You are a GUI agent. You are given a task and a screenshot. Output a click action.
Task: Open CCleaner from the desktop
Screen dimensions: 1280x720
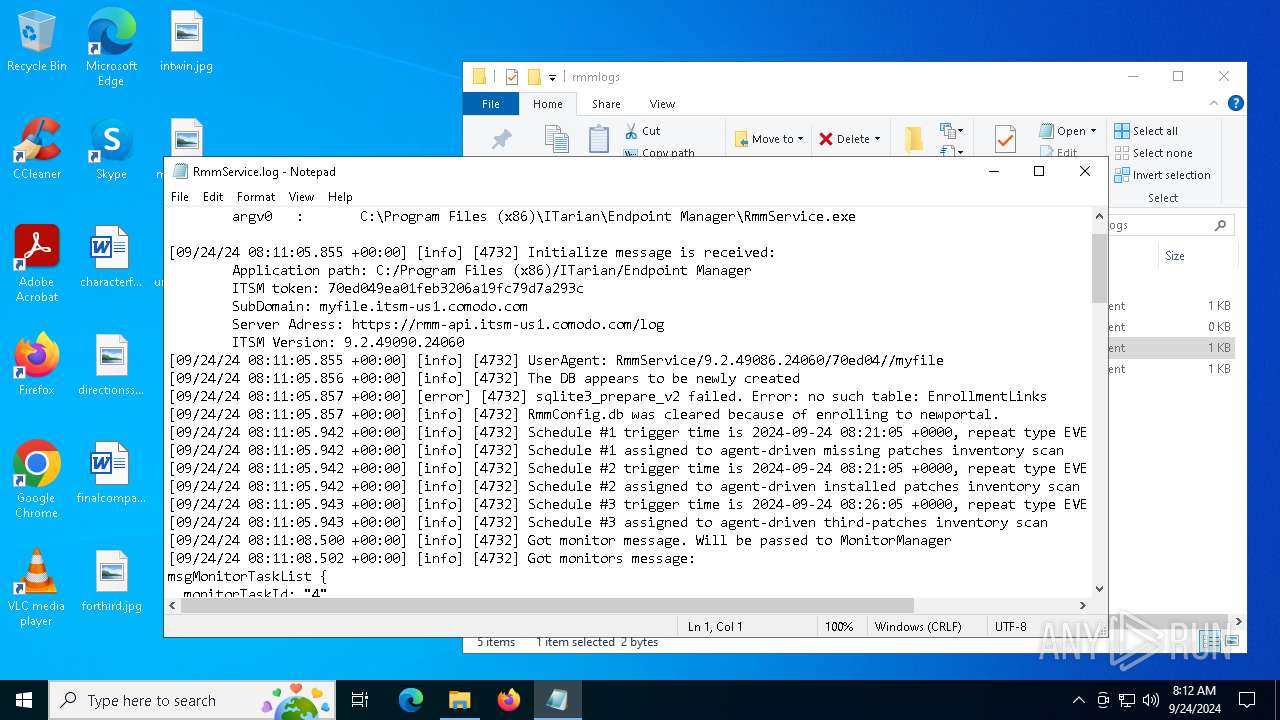[37, 150]
